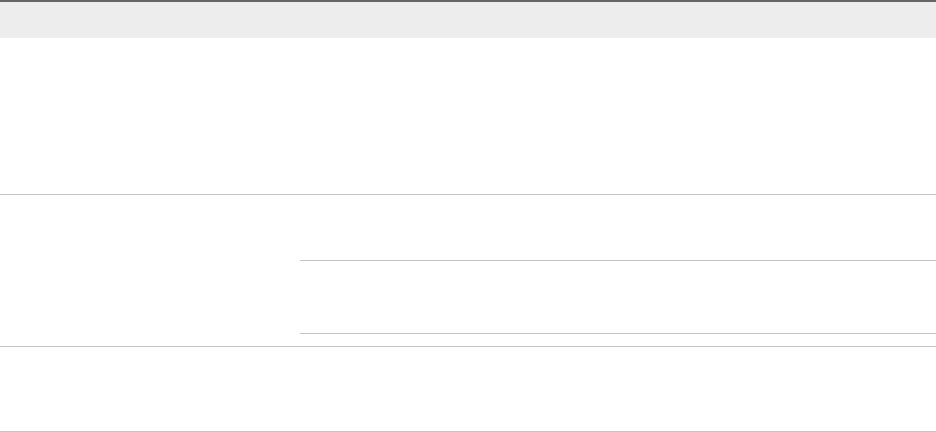The width and height of the screenshot is (936, 432).
Task: Click the header bar above the narrow column
Action: [150, 20]
